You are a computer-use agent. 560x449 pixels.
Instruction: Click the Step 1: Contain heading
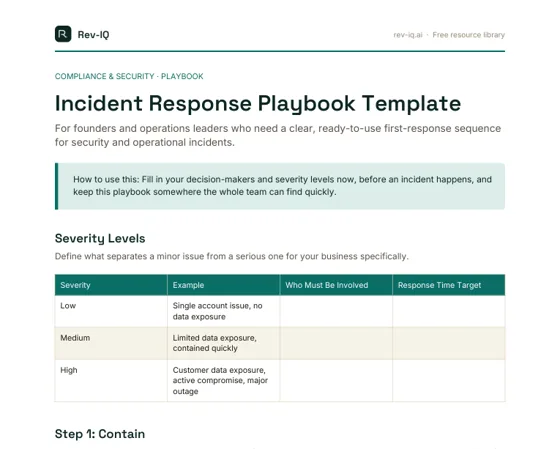pyautogui.click(x=100, y=434)
